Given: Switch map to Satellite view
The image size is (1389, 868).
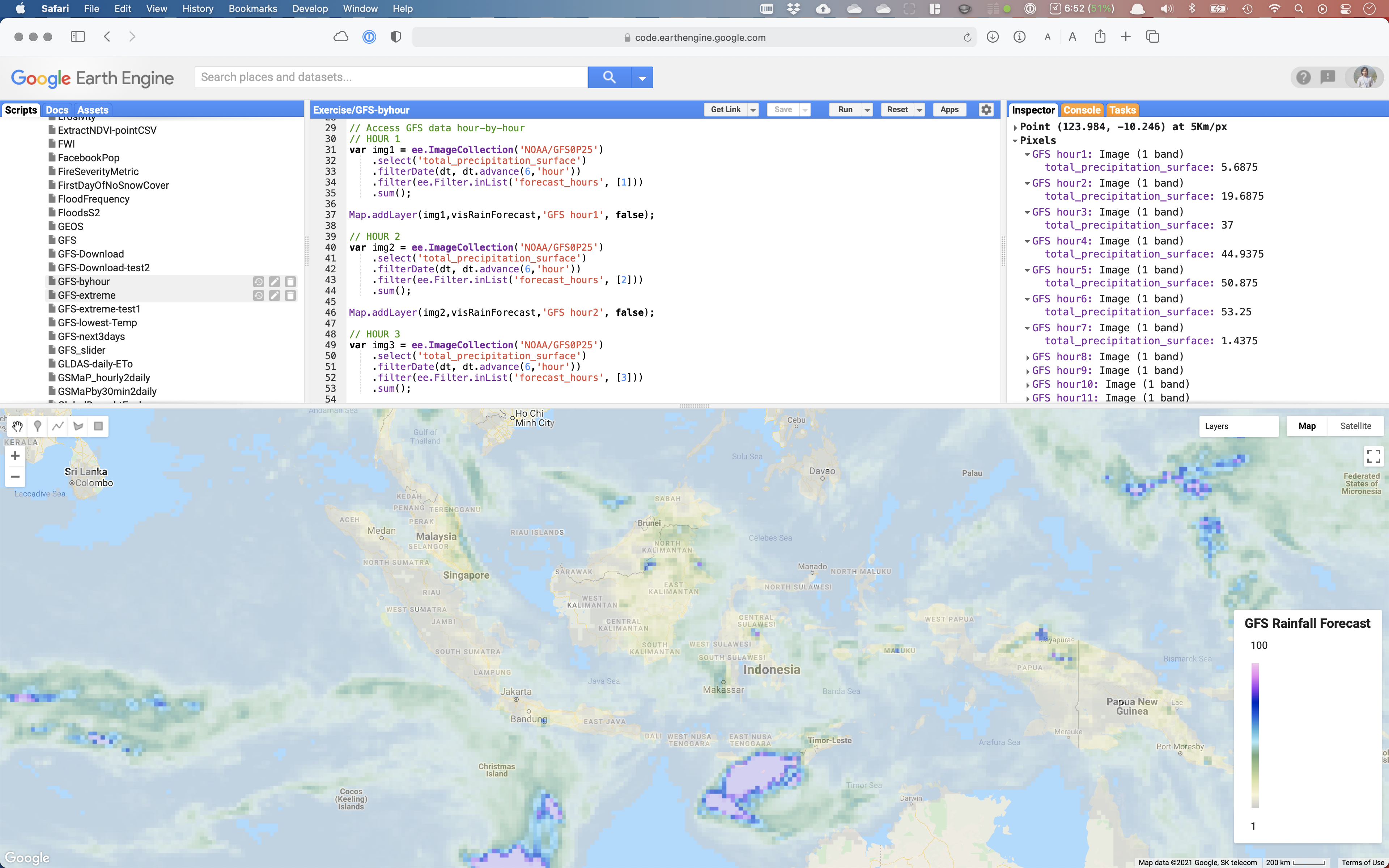Looking at the screenshot, I should pyautogui.click(x=1355, y=426).
